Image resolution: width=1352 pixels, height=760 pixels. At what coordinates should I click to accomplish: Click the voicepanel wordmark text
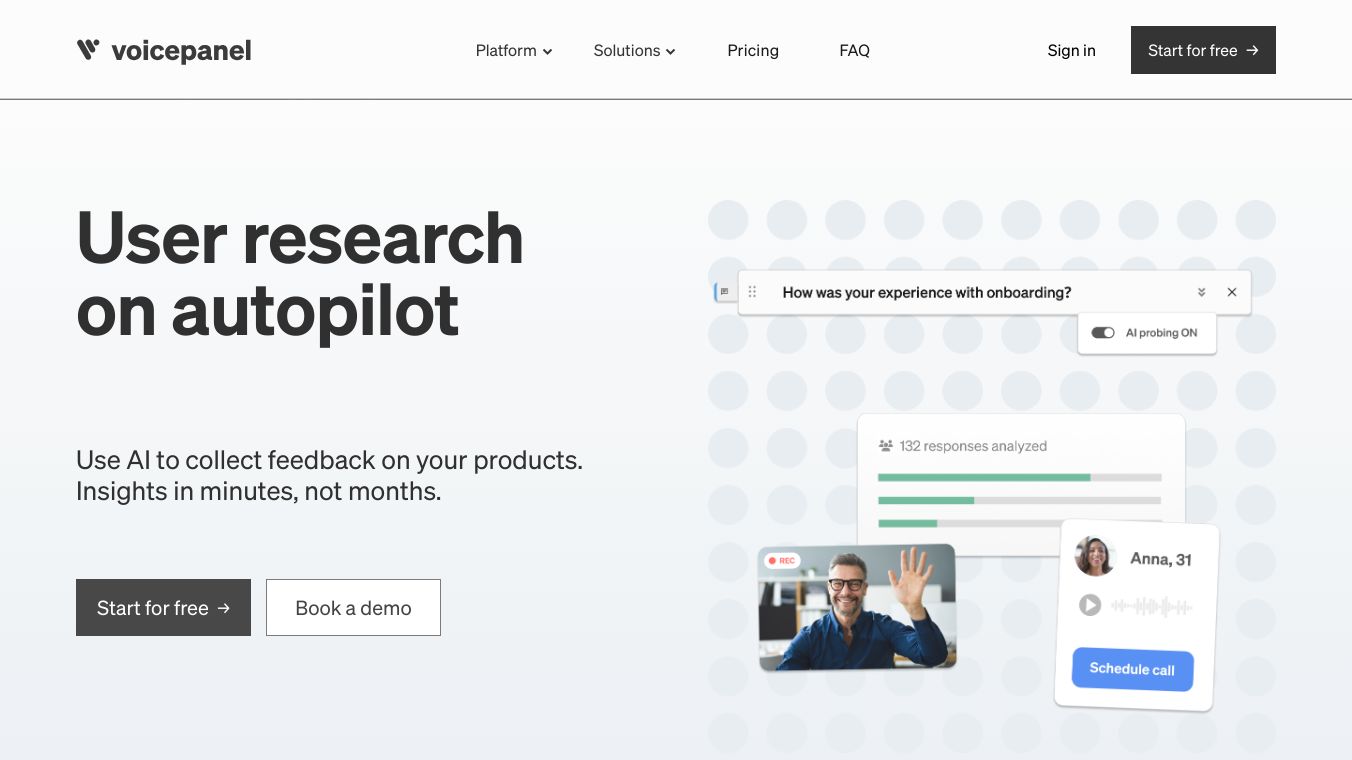181,51
